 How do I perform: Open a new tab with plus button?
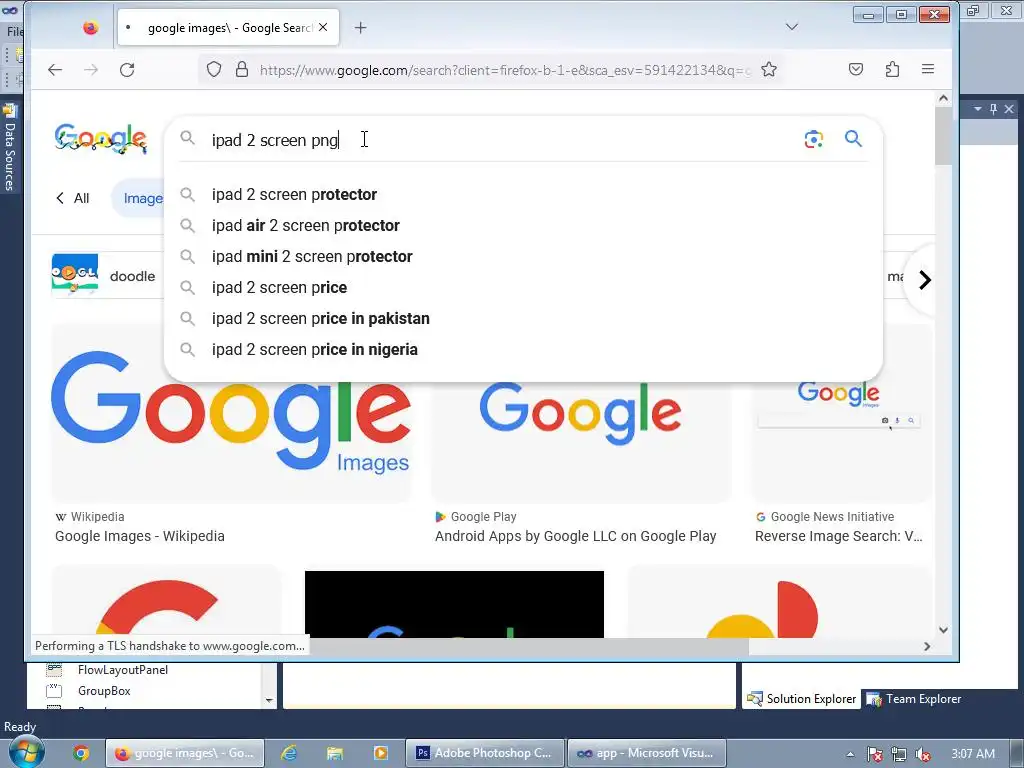(360, 27)
